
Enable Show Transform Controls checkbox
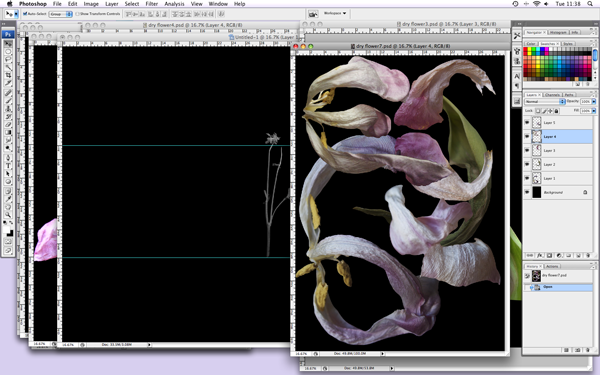(x=78, y=14)
